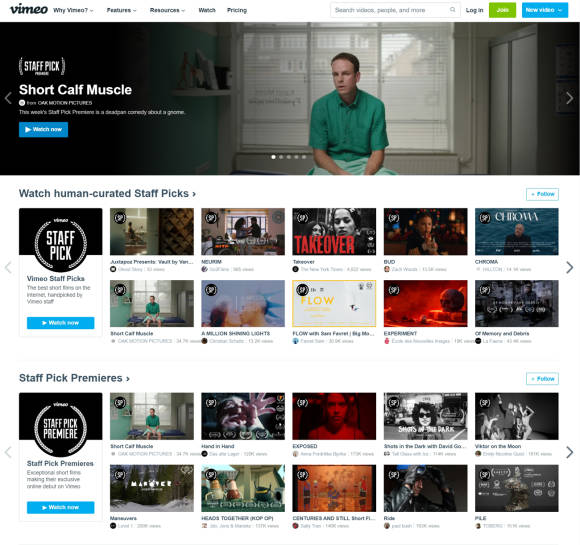Screen dimensions: 580x545
Task: Open the NEURIM video thumbnail
Action: tap(243, 232)
